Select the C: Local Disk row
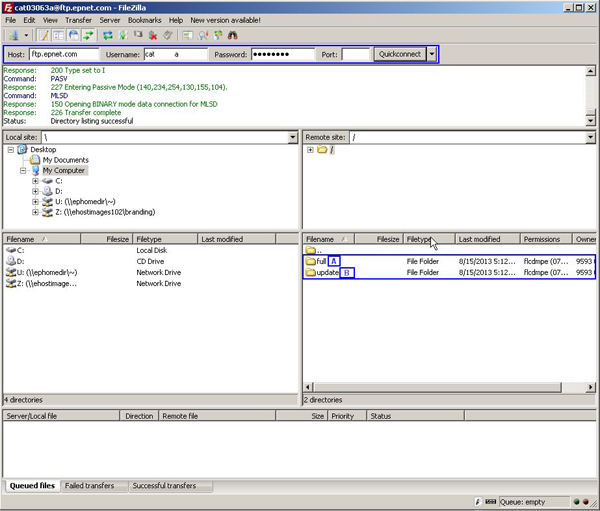600x511 pixels. coord(150,250)
